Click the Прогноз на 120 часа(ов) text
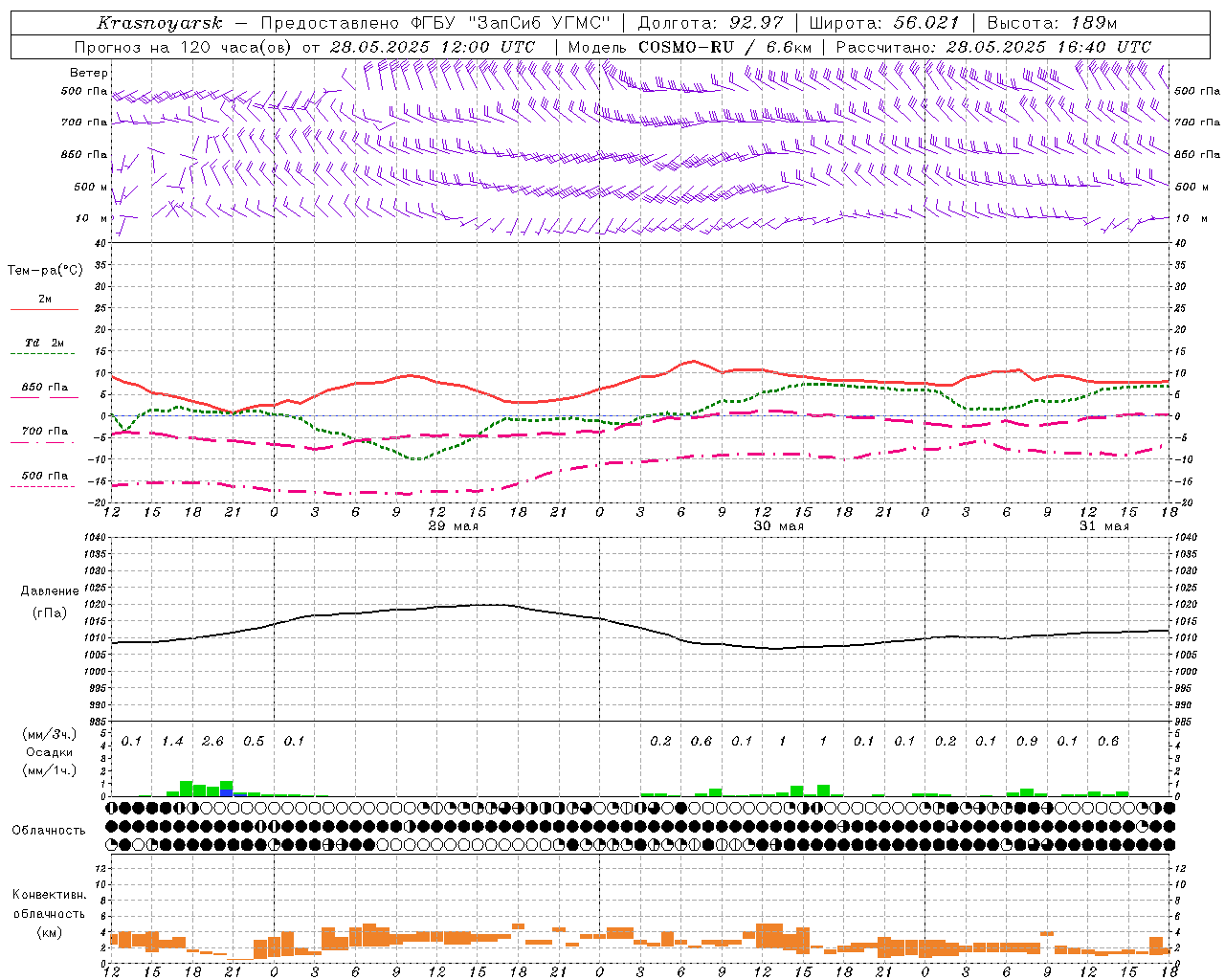 click(184, 47)
